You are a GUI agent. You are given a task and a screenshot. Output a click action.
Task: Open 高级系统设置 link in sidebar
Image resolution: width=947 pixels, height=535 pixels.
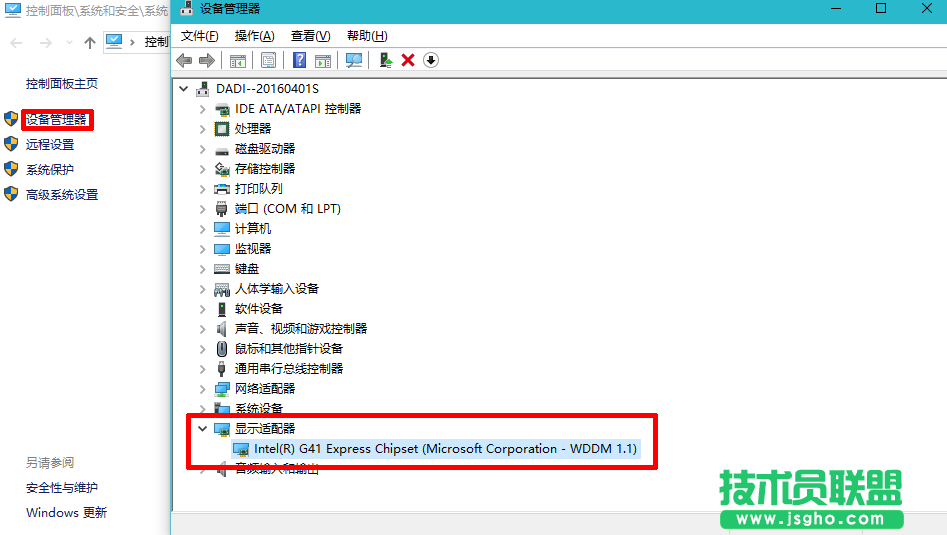[x=62, y=194]
